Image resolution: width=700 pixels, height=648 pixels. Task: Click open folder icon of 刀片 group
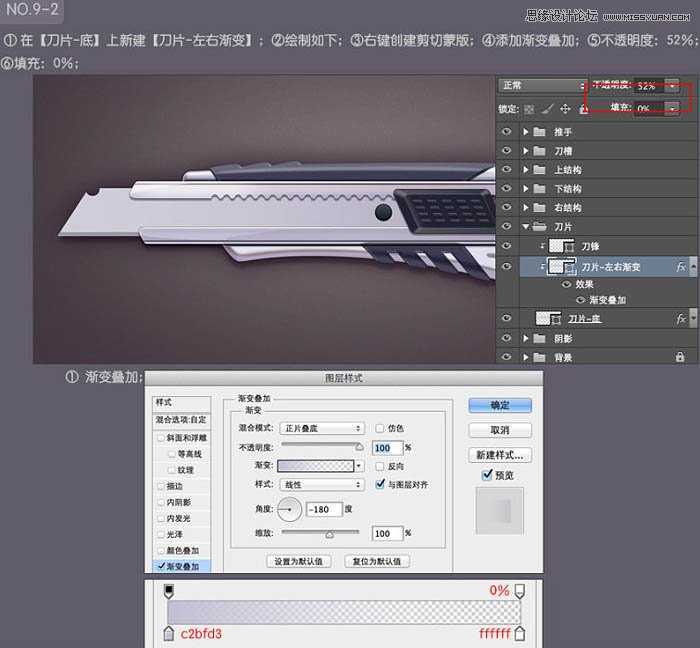click(x=540, y=227)
